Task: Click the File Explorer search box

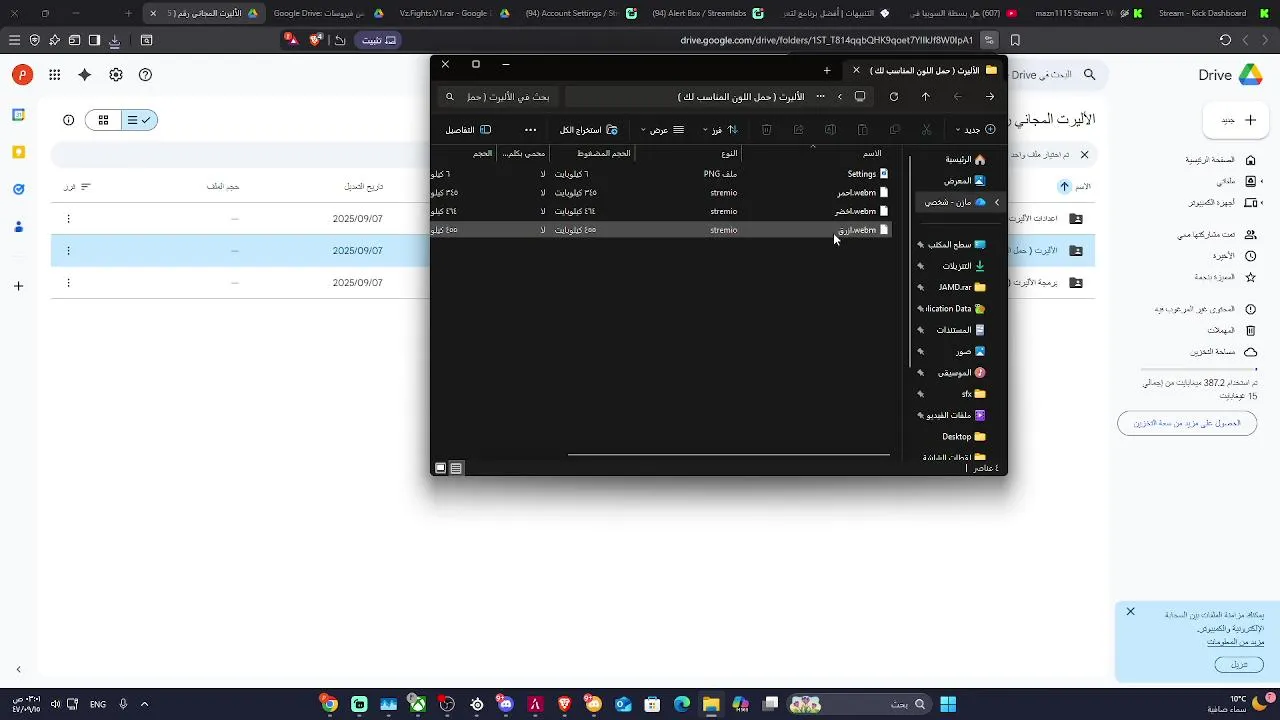Action: tap(497, 97)
